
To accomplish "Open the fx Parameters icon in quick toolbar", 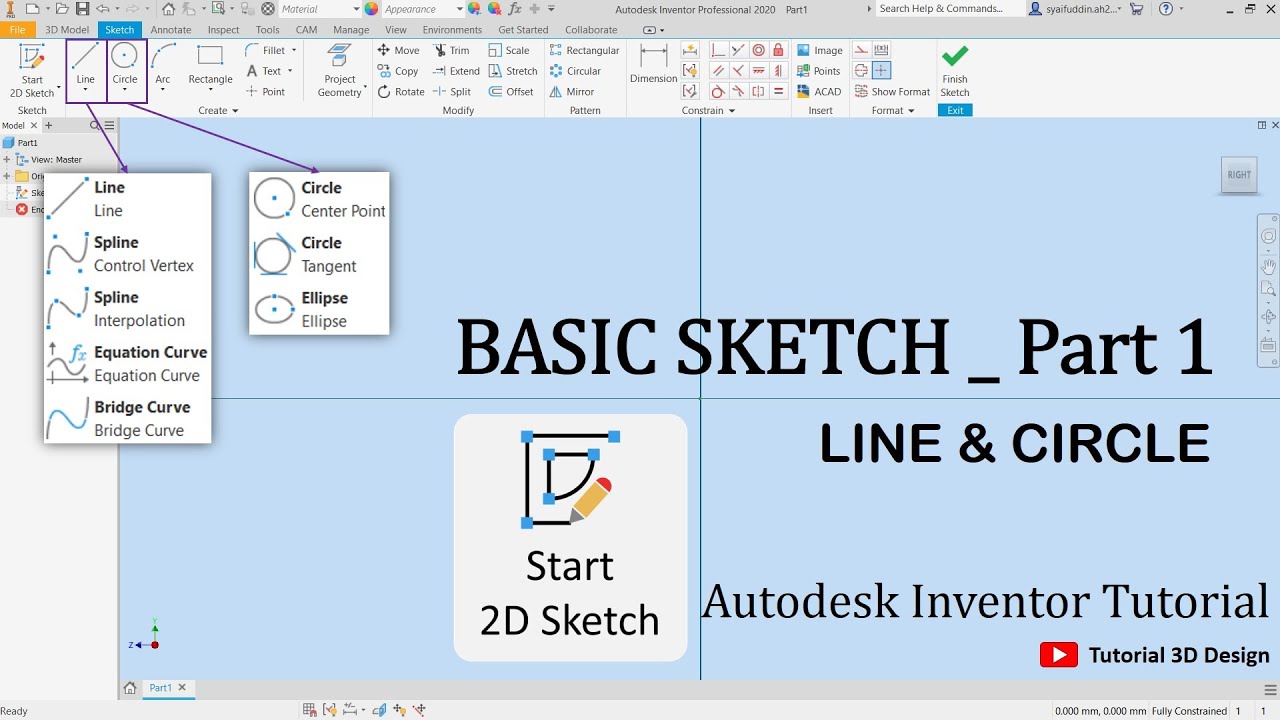I will point(515,9).
